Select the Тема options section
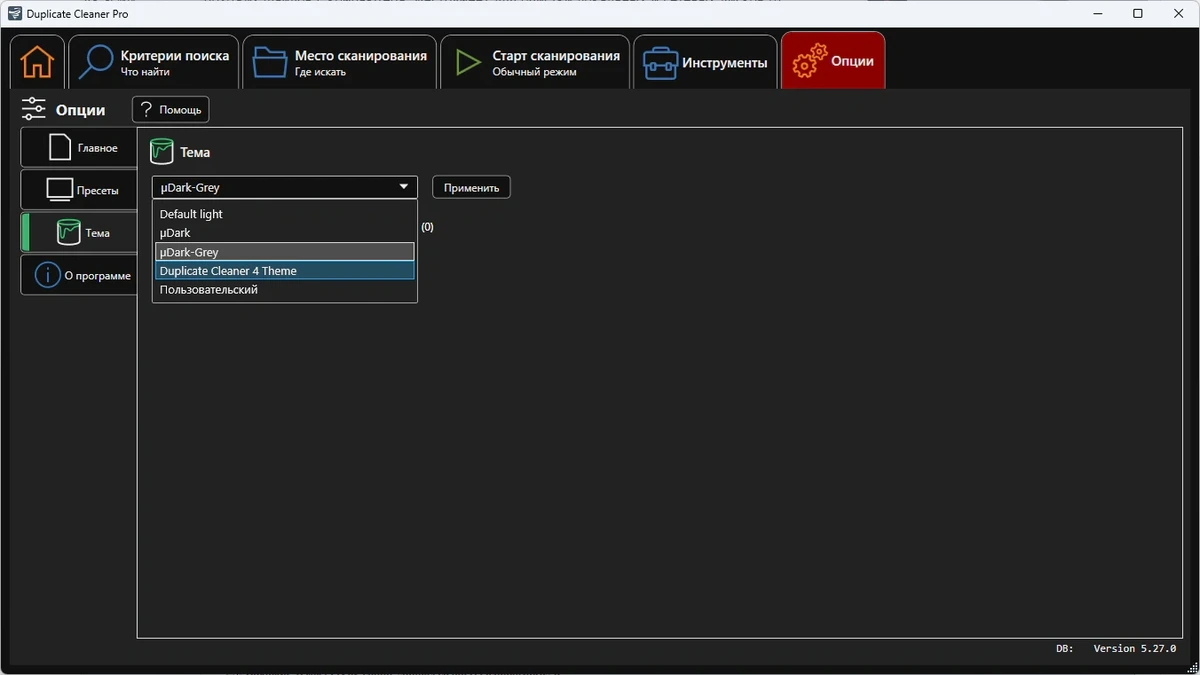The height and width of the screenshot is (675, 1200). tap(79, 232)
